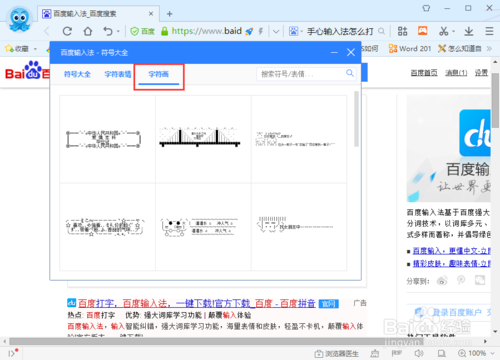
Task: Click the undo restore-tab arrow icon
Action: pyautogui.click(x=108, y=31)
